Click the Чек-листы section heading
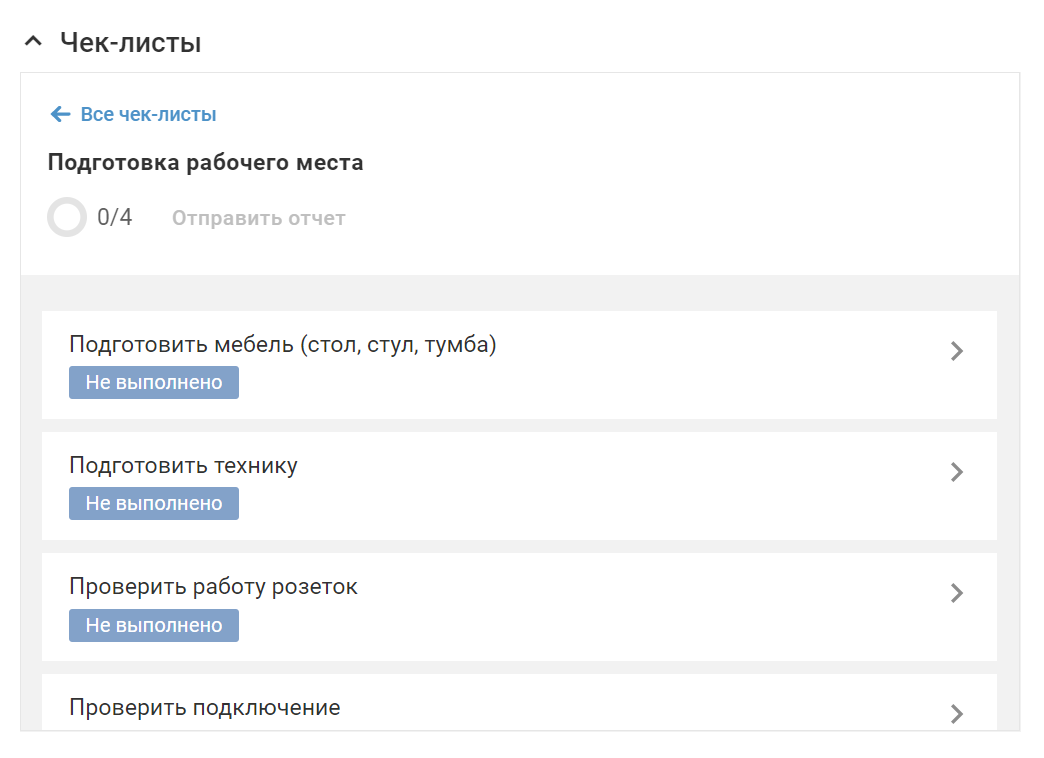 [x=130, y=43]
